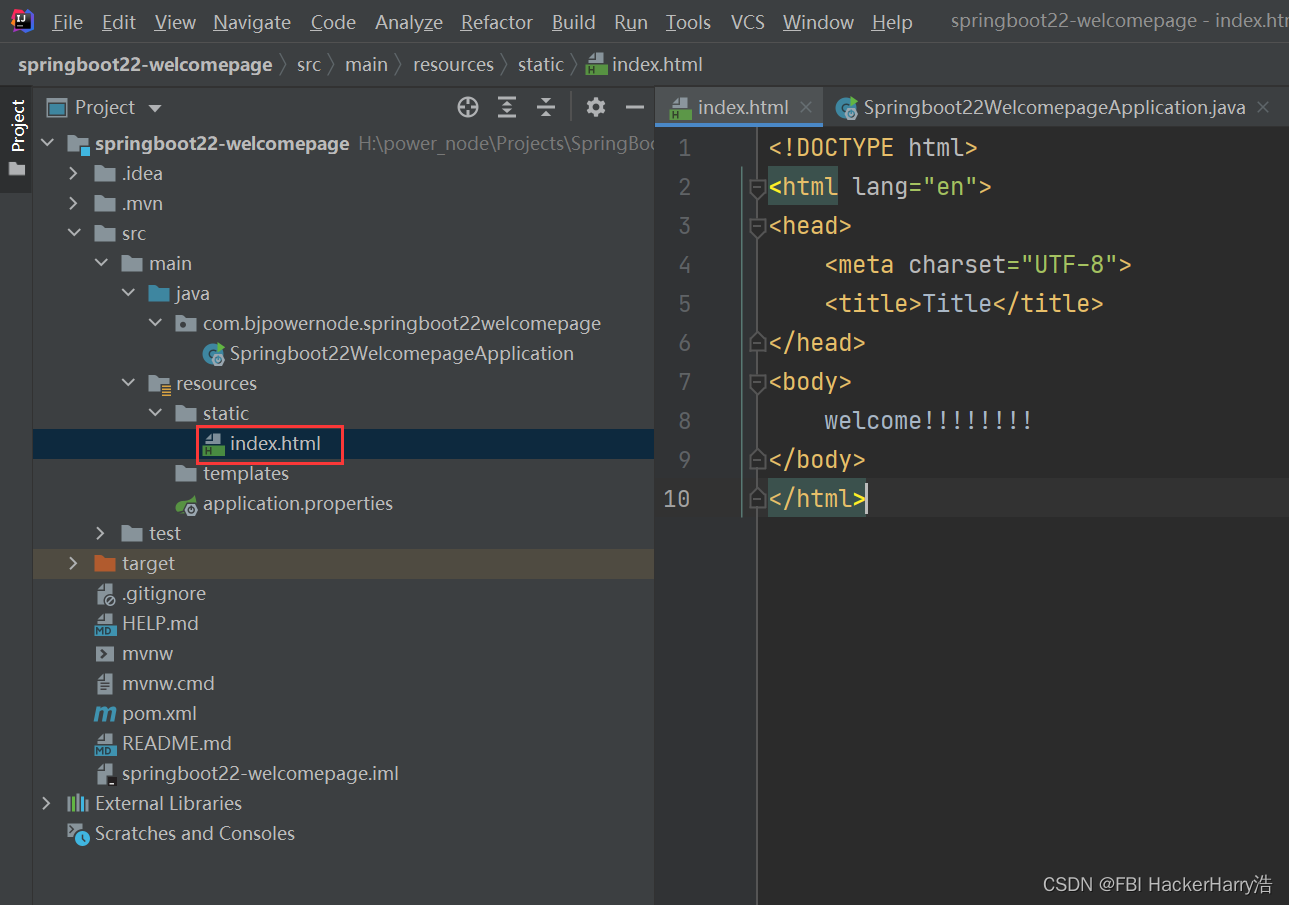1289x905 pixels.
Task: Open the Window menu
Action: (819, 22)
